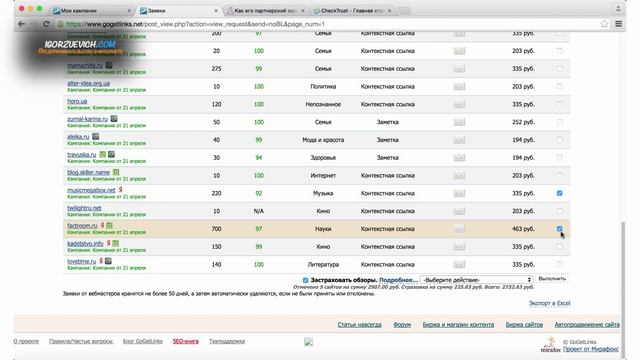The image size is (640, 360).
Task: Open the Экспорт в Excel link
Action: pyautogui.click(x=549, y=303)
